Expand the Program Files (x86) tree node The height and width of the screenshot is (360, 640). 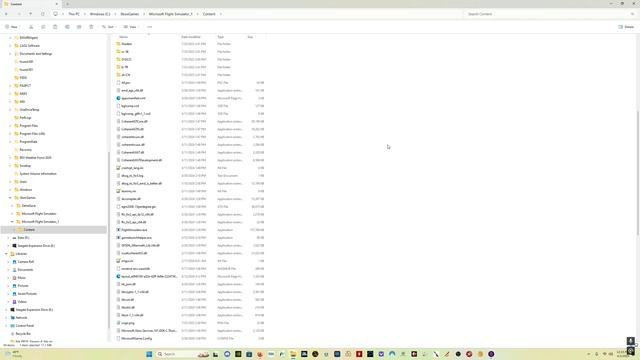pyautogui.click(x=10, y=134)
